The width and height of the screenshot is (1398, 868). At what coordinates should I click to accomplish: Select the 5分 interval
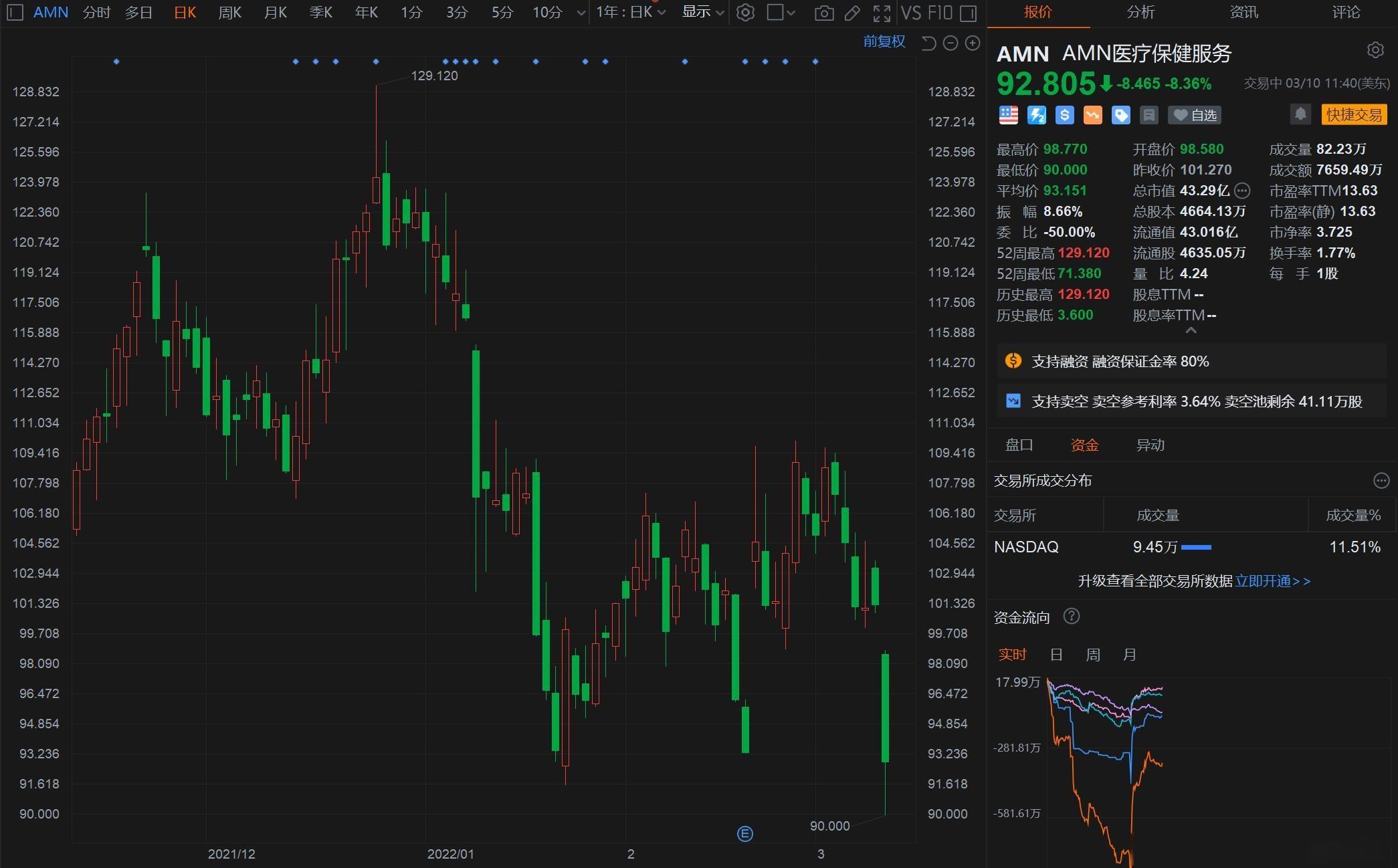coord(502,13)
